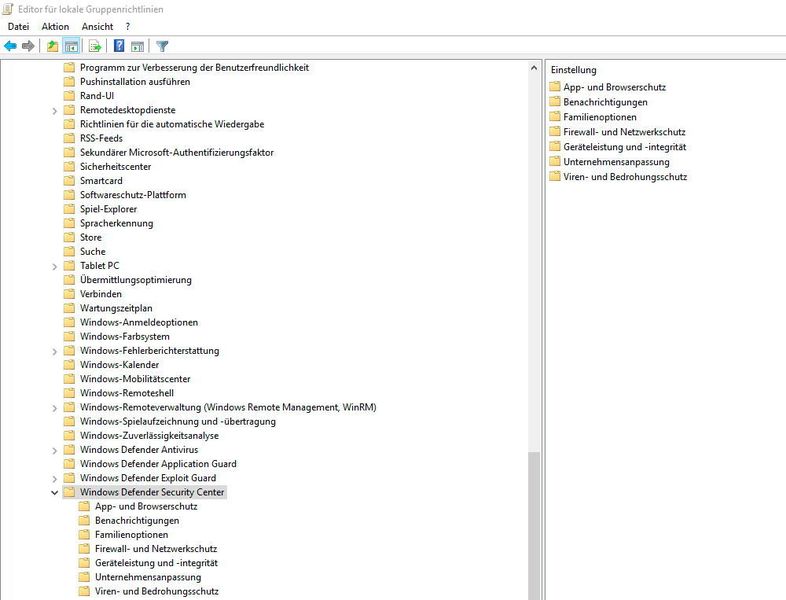
Task: Click the Filter funnel toolbar icon
Action: 162,46
